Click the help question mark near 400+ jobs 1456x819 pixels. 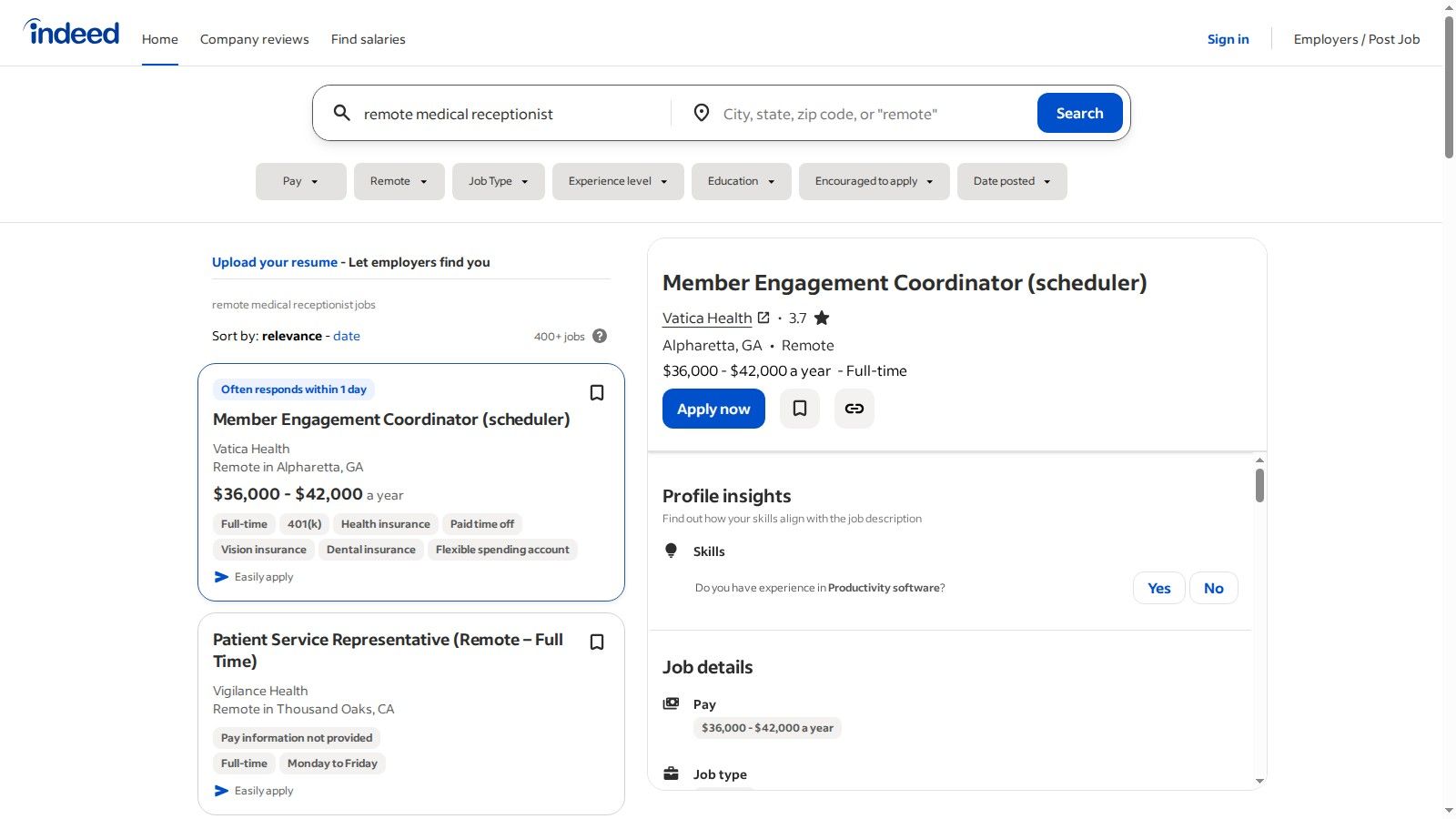click(600, 336)
